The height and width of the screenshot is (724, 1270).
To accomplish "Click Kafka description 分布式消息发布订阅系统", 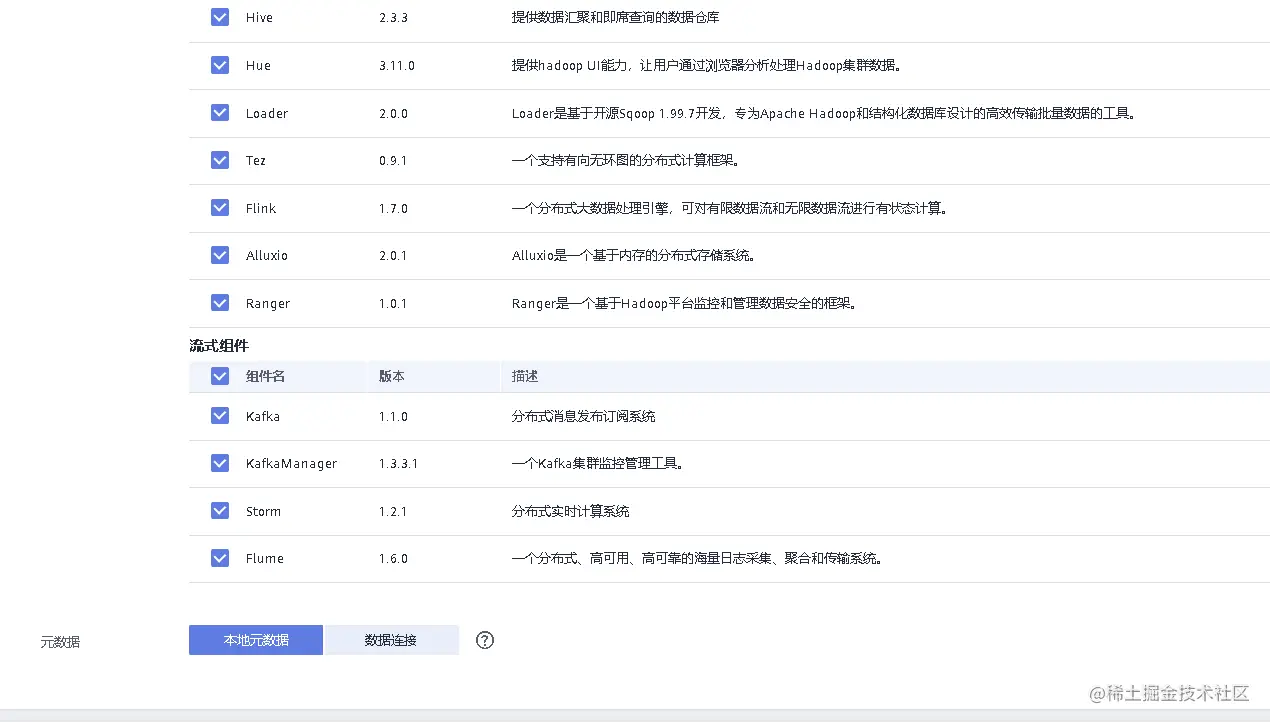I will click(x=584, y=416).
